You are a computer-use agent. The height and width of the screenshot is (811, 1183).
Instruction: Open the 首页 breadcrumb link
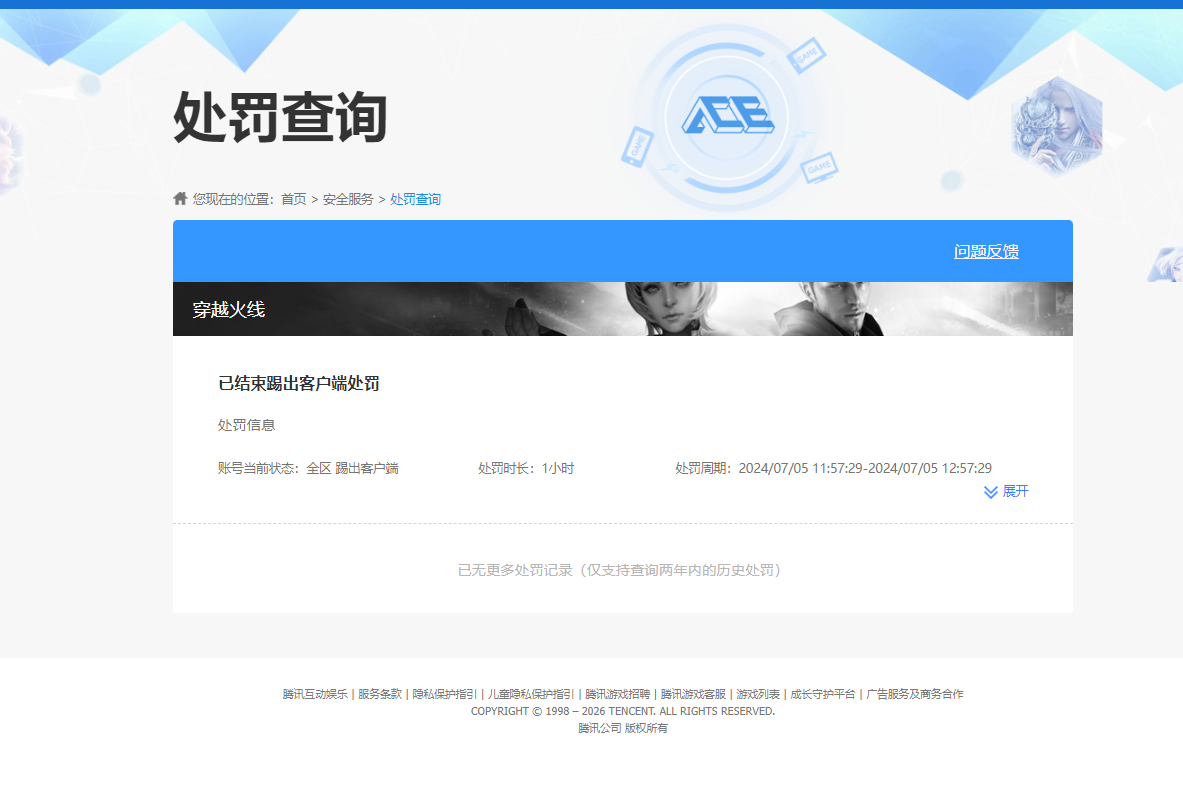[293, 199]
